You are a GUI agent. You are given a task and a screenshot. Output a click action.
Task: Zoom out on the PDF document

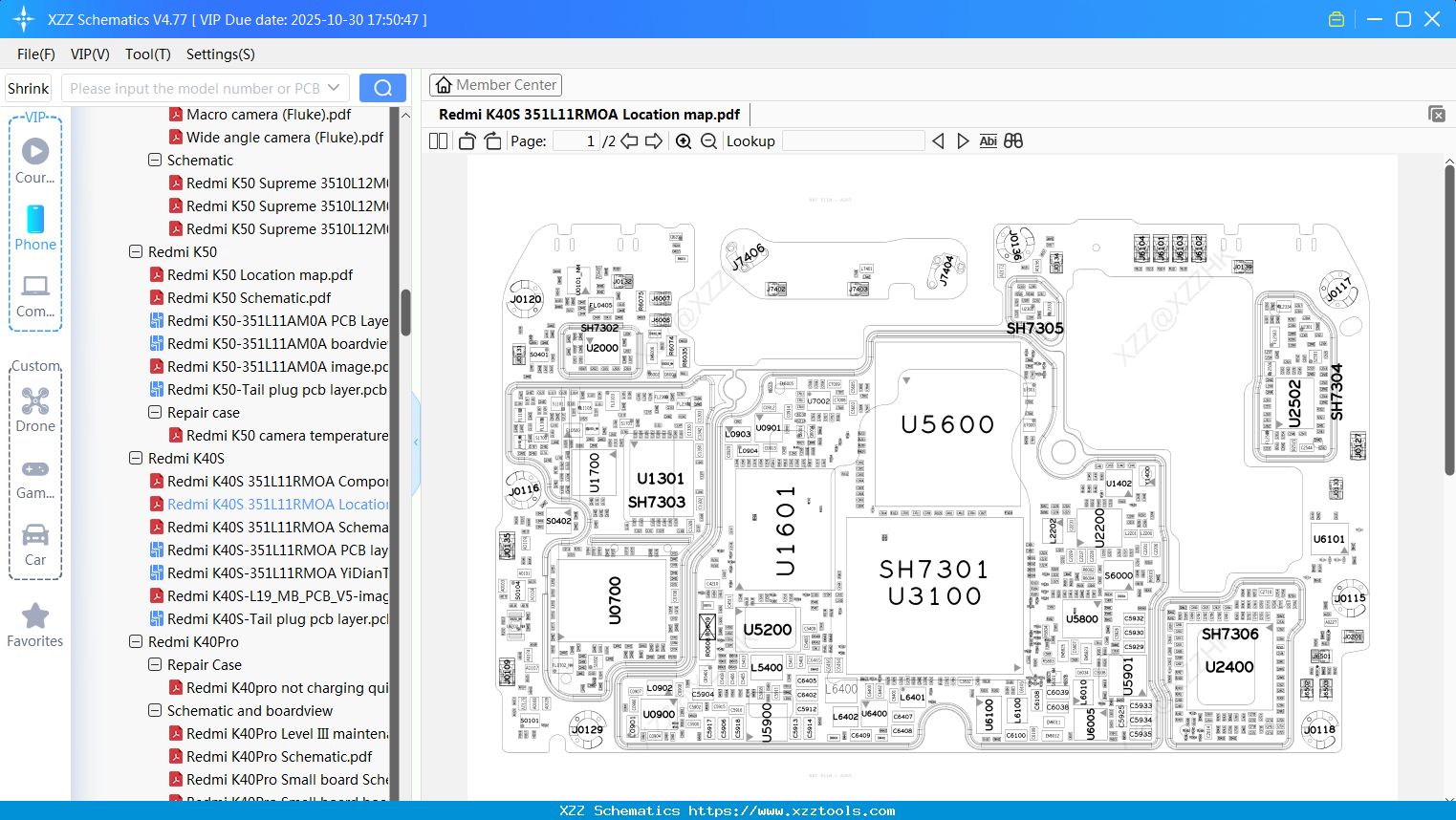tap(708, 140)
